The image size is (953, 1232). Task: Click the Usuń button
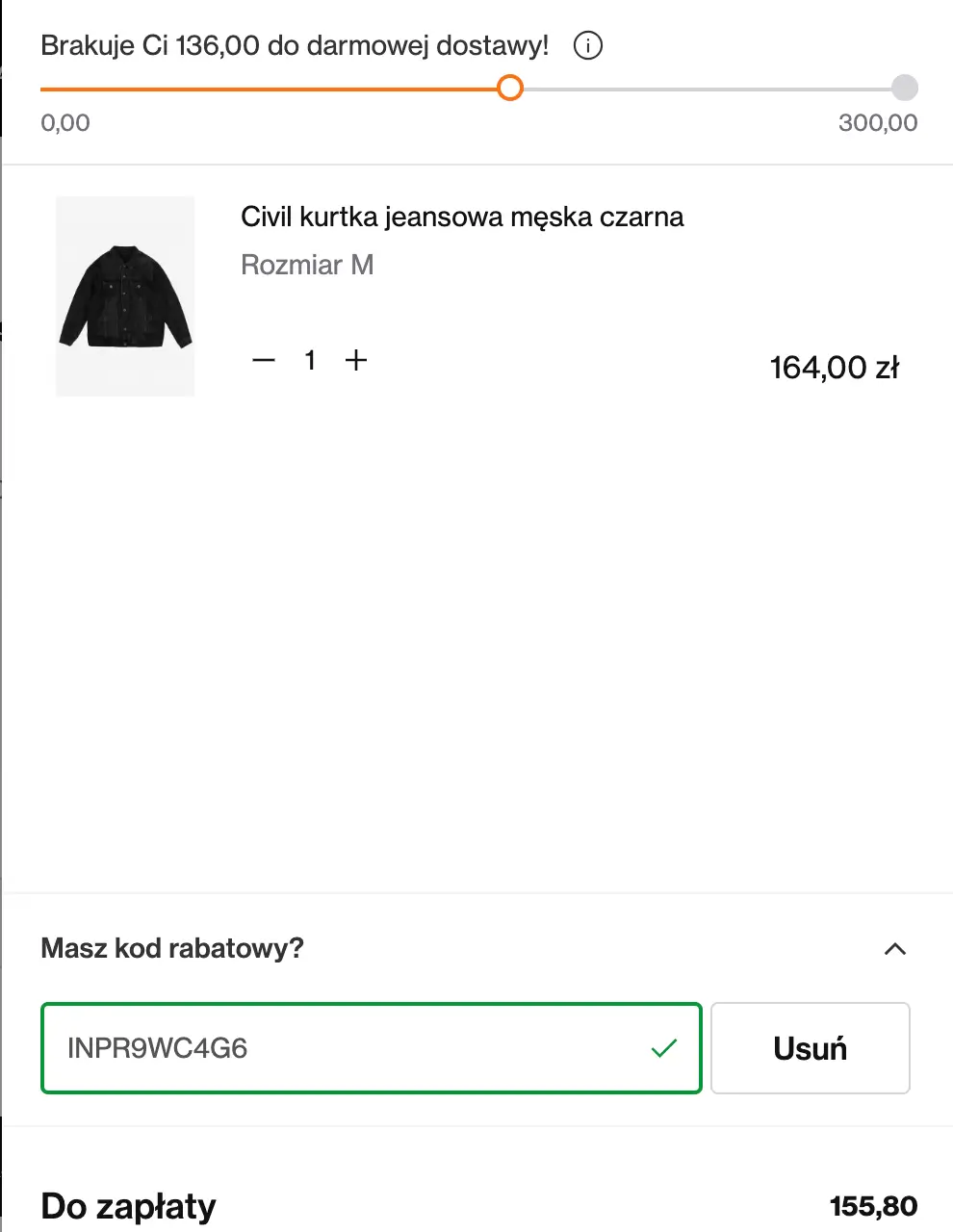810,1048
